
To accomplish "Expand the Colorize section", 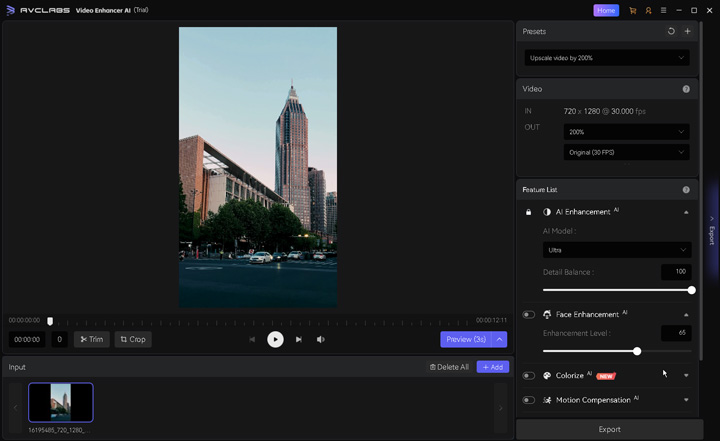I will 686,375.
